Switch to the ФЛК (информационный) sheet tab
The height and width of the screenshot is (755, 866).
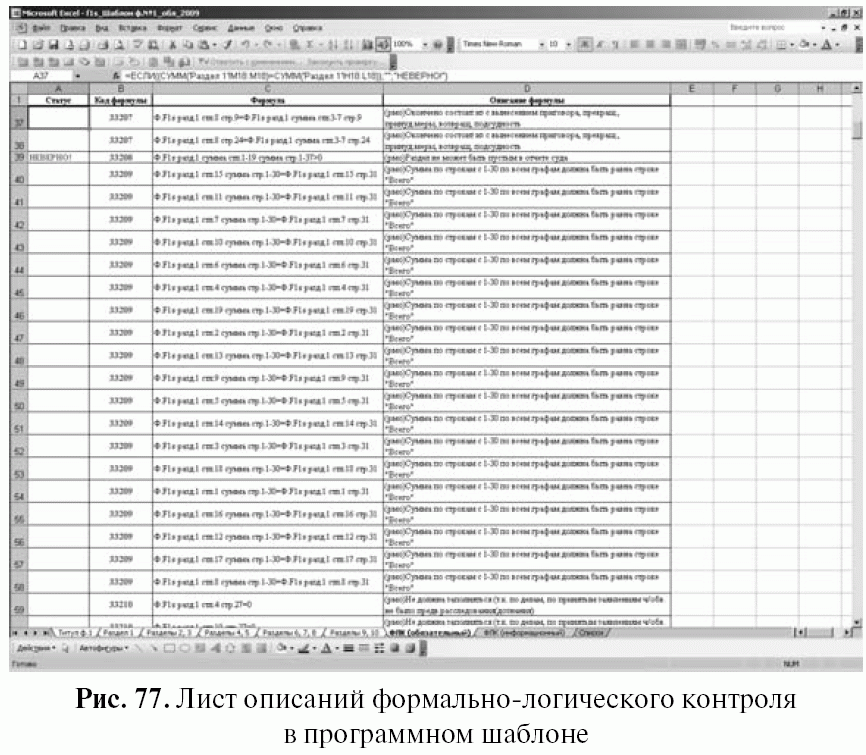pos(523,632)
